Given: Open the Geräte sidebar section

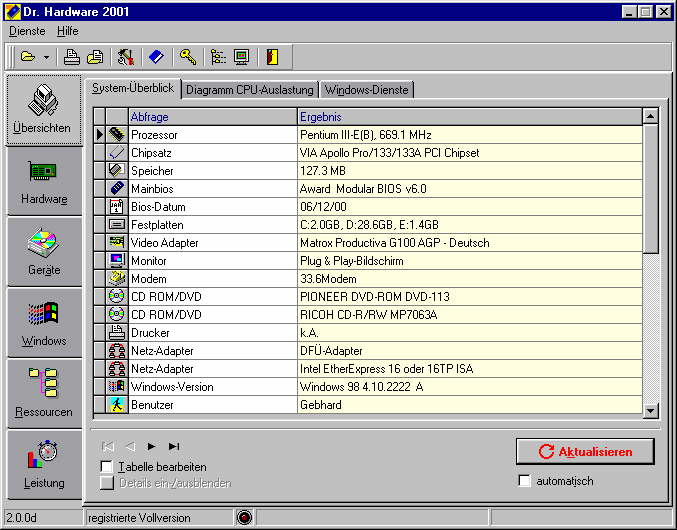Looking at the screenshot, I should (x=43, y=252).
